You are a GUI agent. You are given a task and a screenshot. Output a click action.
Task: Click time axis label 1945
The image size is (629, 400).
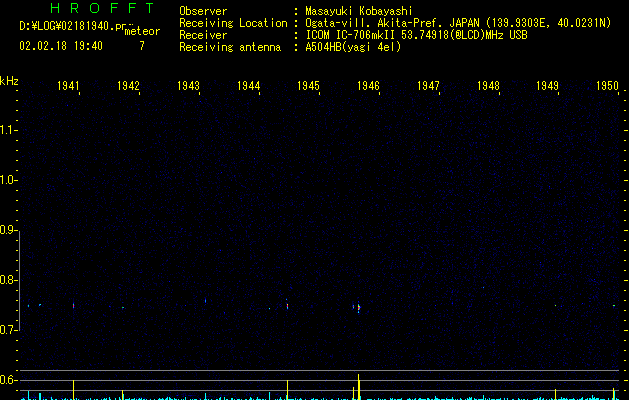point(308,86)
